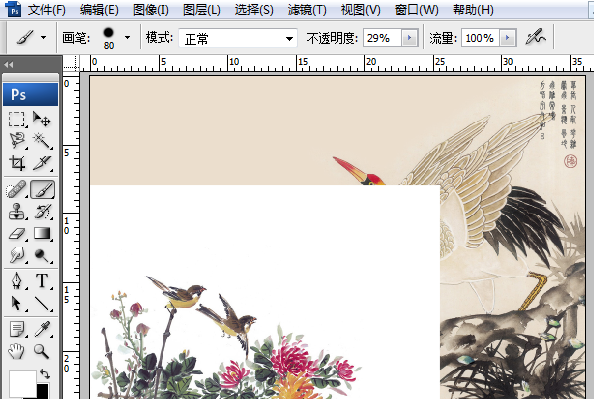Open the 编辑(E) menu

(99, 9)
